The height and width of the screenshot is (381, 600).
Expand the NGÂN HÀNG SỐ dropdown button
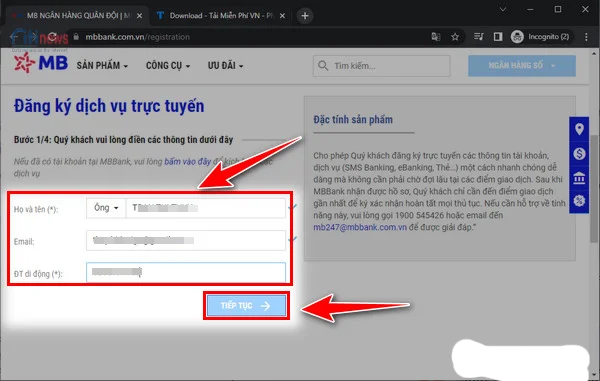pos(522,65)
